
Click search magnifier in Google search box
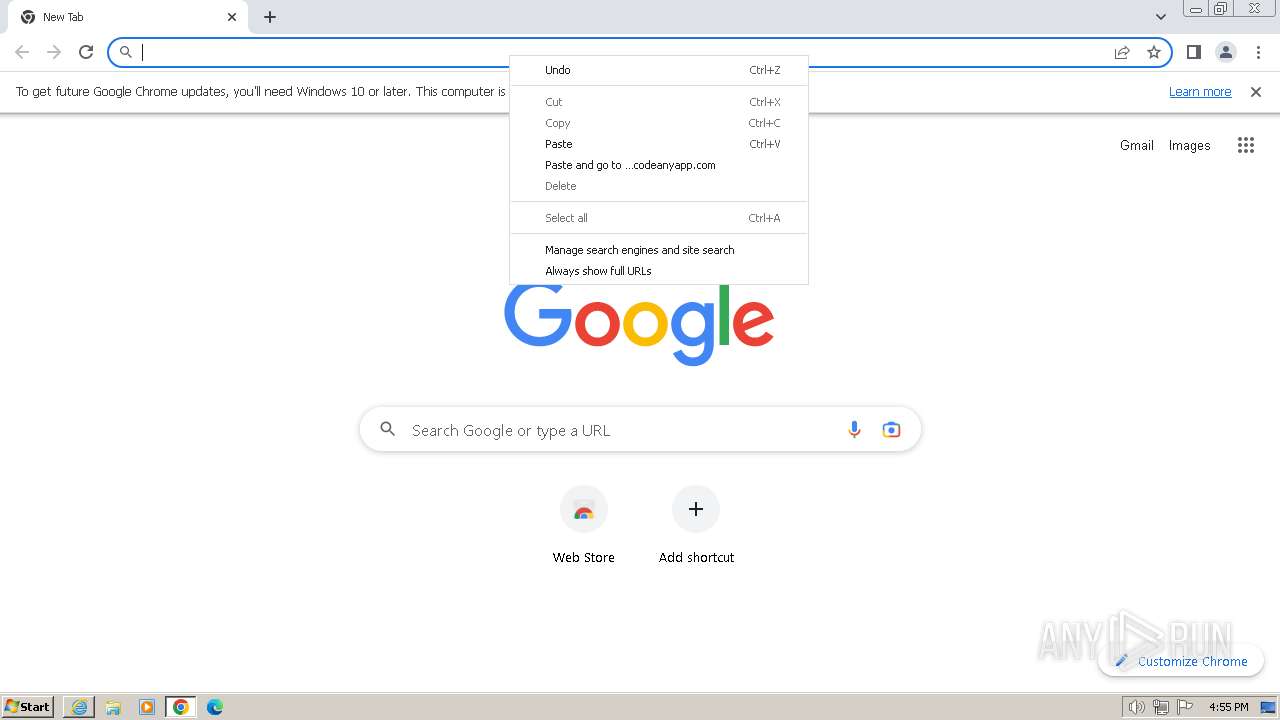click(x=388, y=430)
